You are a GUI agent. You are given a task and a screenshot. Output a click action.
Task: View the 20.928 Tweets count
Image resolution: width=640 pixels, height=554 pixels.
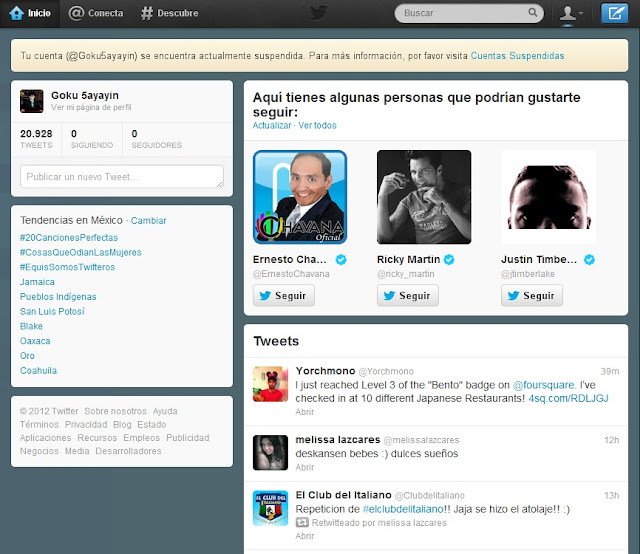point(36,139)
